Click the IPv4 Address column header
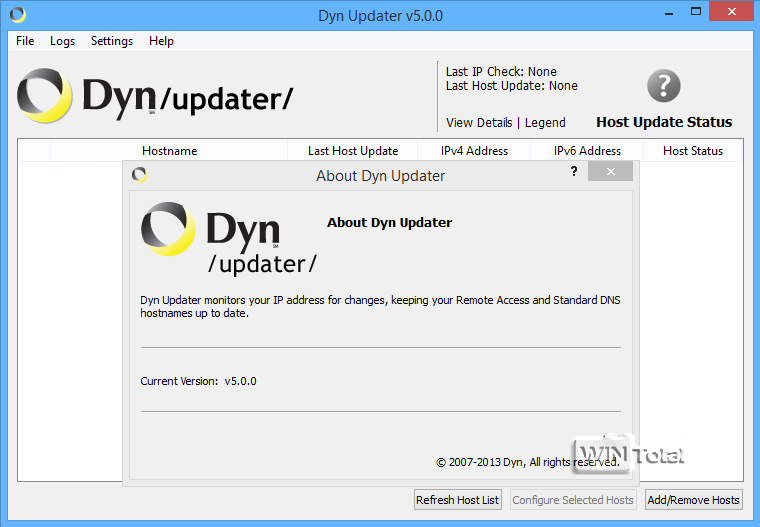The image size is (760, 527). pyautogui.click(x=474, y=151)
